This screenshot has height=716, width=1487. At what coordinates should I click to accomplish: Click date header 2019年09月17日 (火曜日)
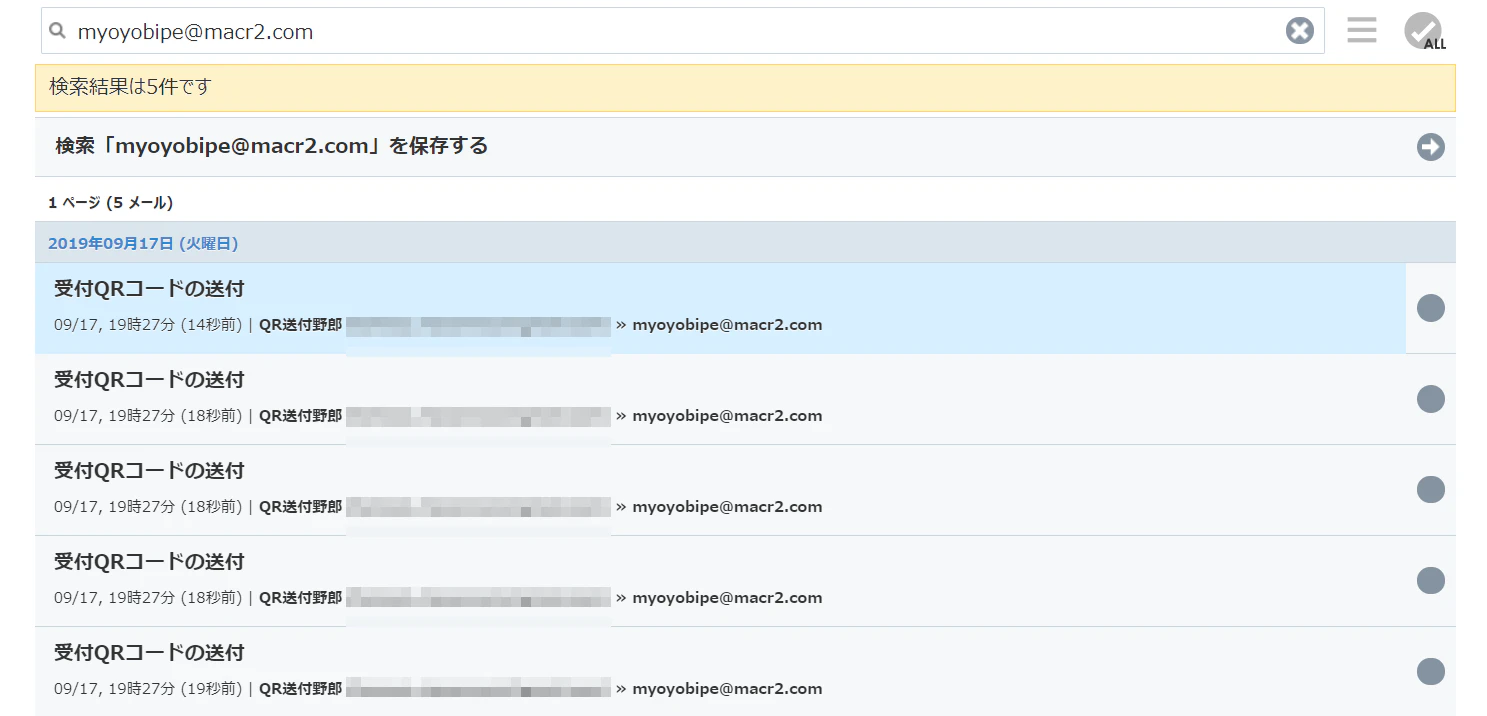(143, 243)
